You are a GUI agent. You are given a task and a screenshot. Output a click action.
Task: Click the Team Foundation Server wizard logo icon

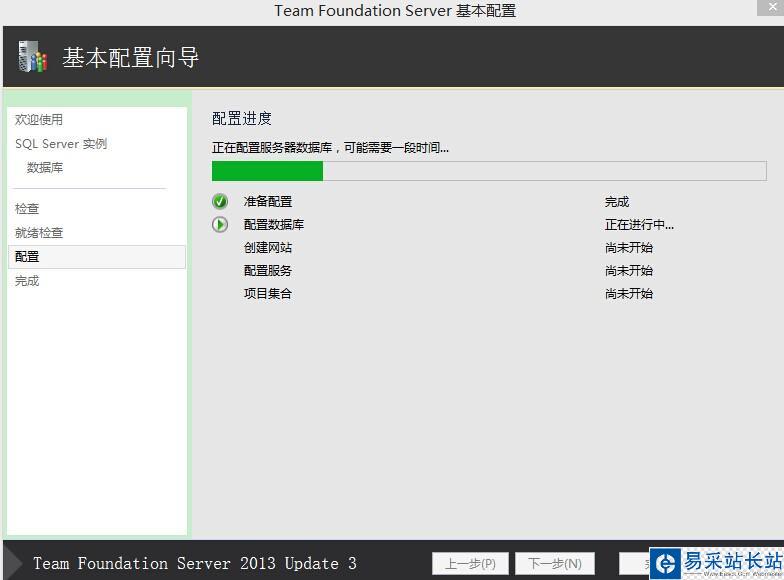(32, 56)
